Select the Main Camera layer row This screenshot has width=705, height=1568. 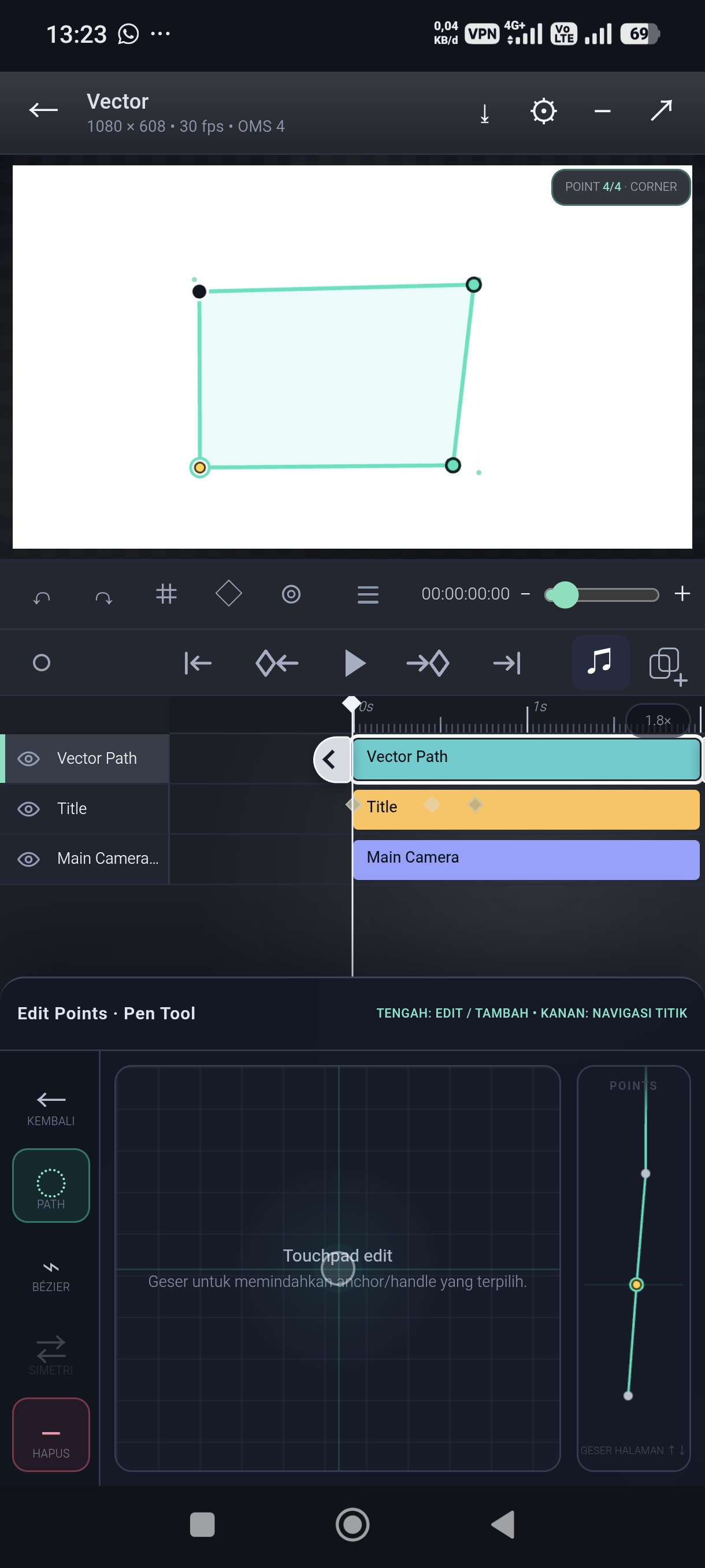click(85, 859)
